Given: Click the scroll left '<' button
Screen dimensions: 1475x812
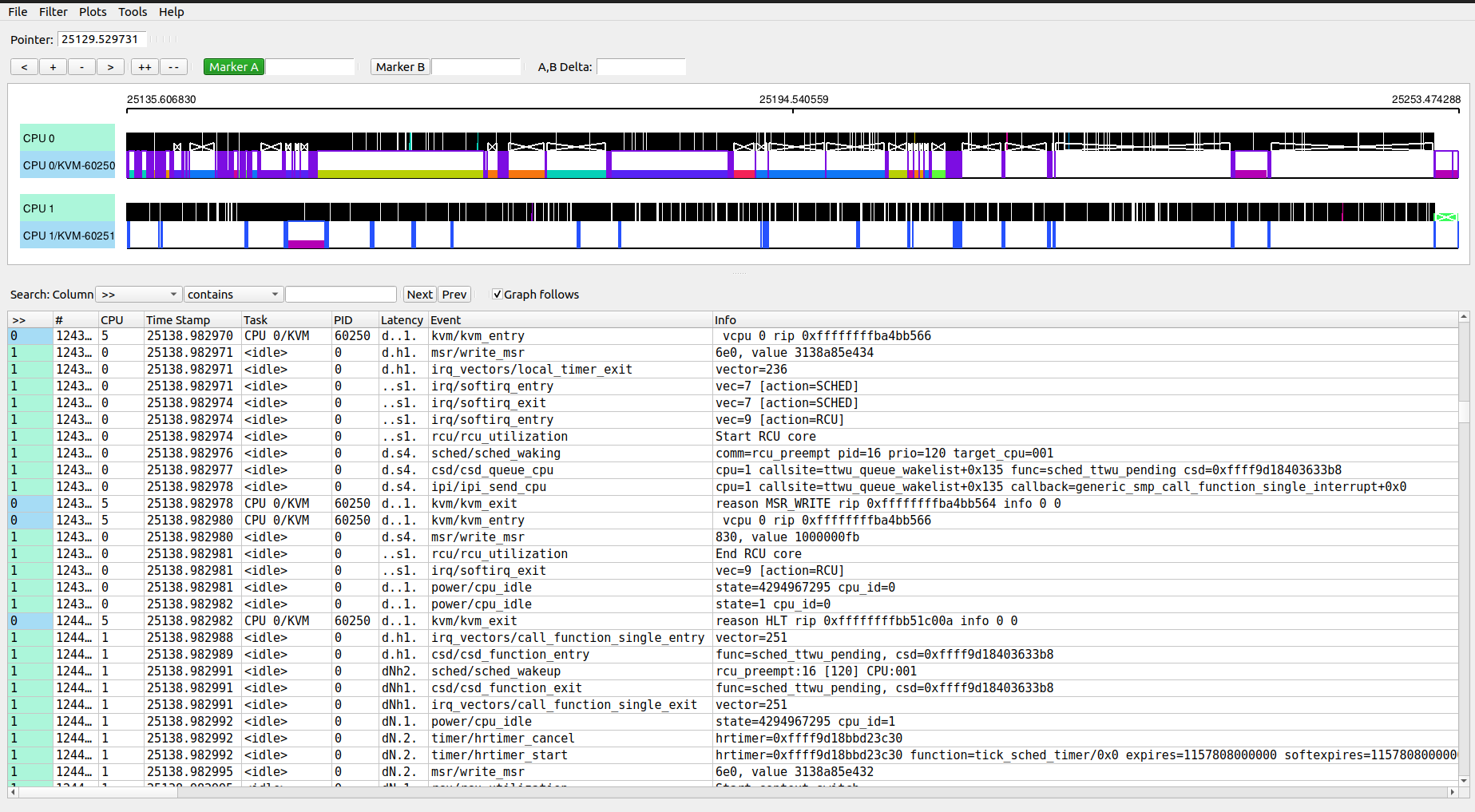Looking at the screenshot, I should tap(24, 67).
